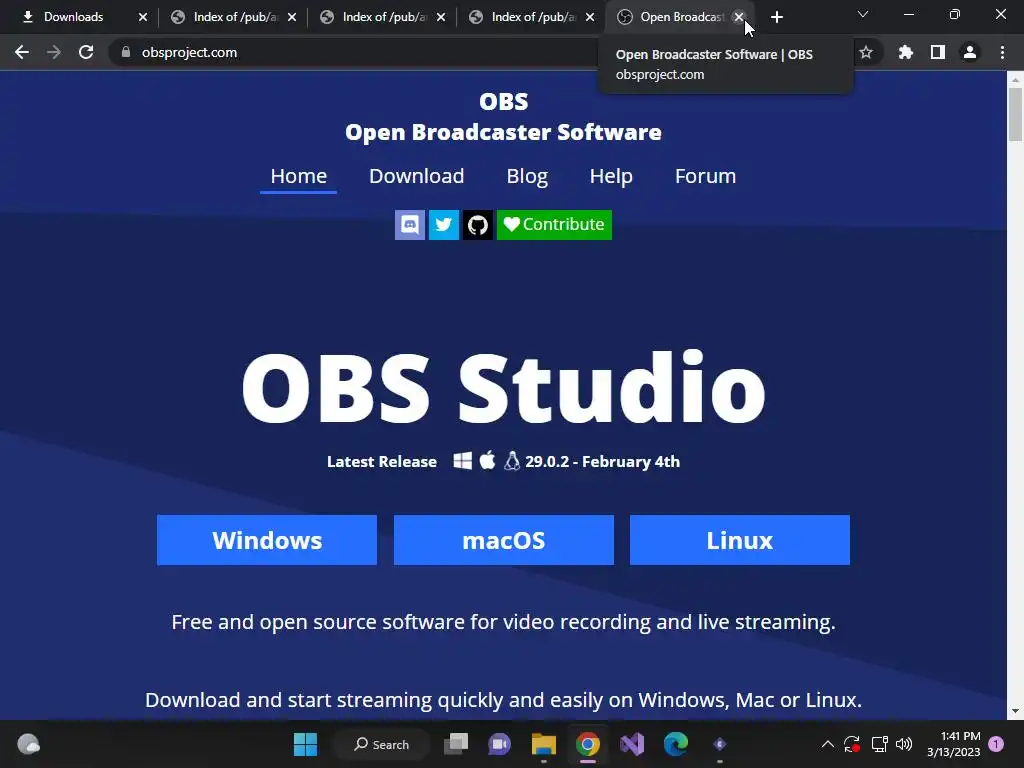Open the Forum nav item

(705, 176)
